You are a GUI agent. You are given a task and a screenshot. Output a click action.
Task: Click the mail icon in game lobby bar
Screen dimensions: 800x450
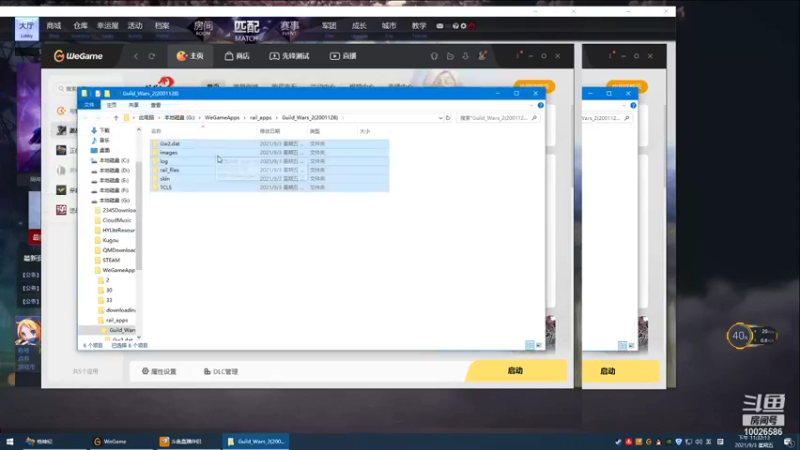(x=440, y=26)
